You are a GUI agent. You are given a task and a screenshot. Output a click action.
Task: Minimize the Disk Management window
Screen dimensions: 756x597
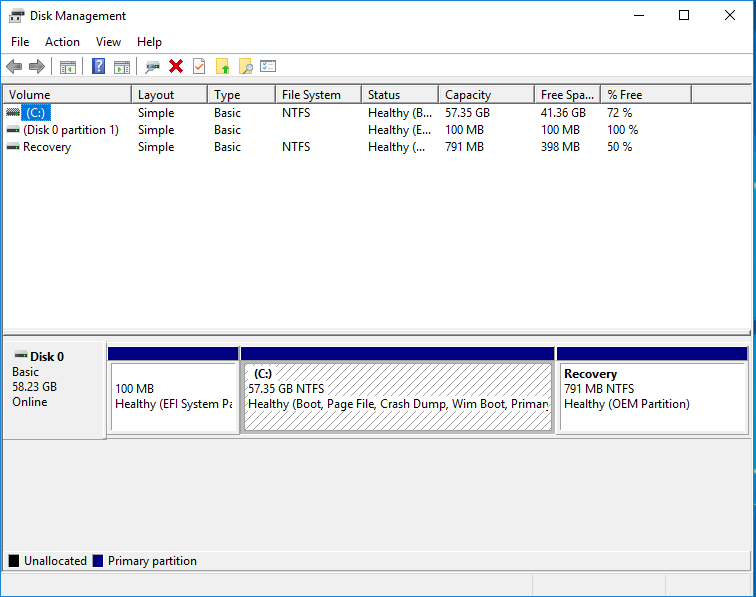coord(639,15)
